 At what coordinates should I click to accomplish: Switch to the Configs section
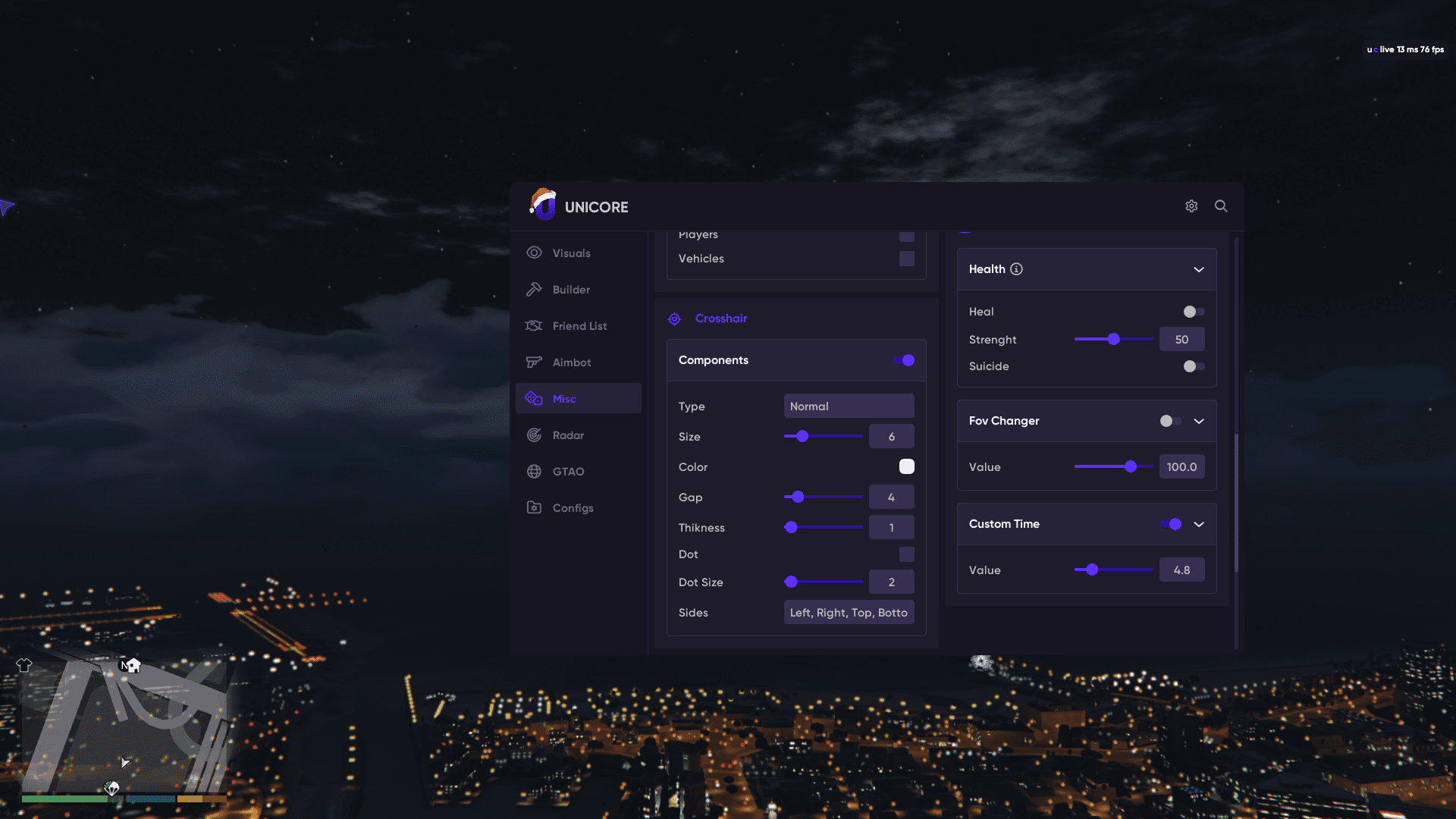[573, 508]
